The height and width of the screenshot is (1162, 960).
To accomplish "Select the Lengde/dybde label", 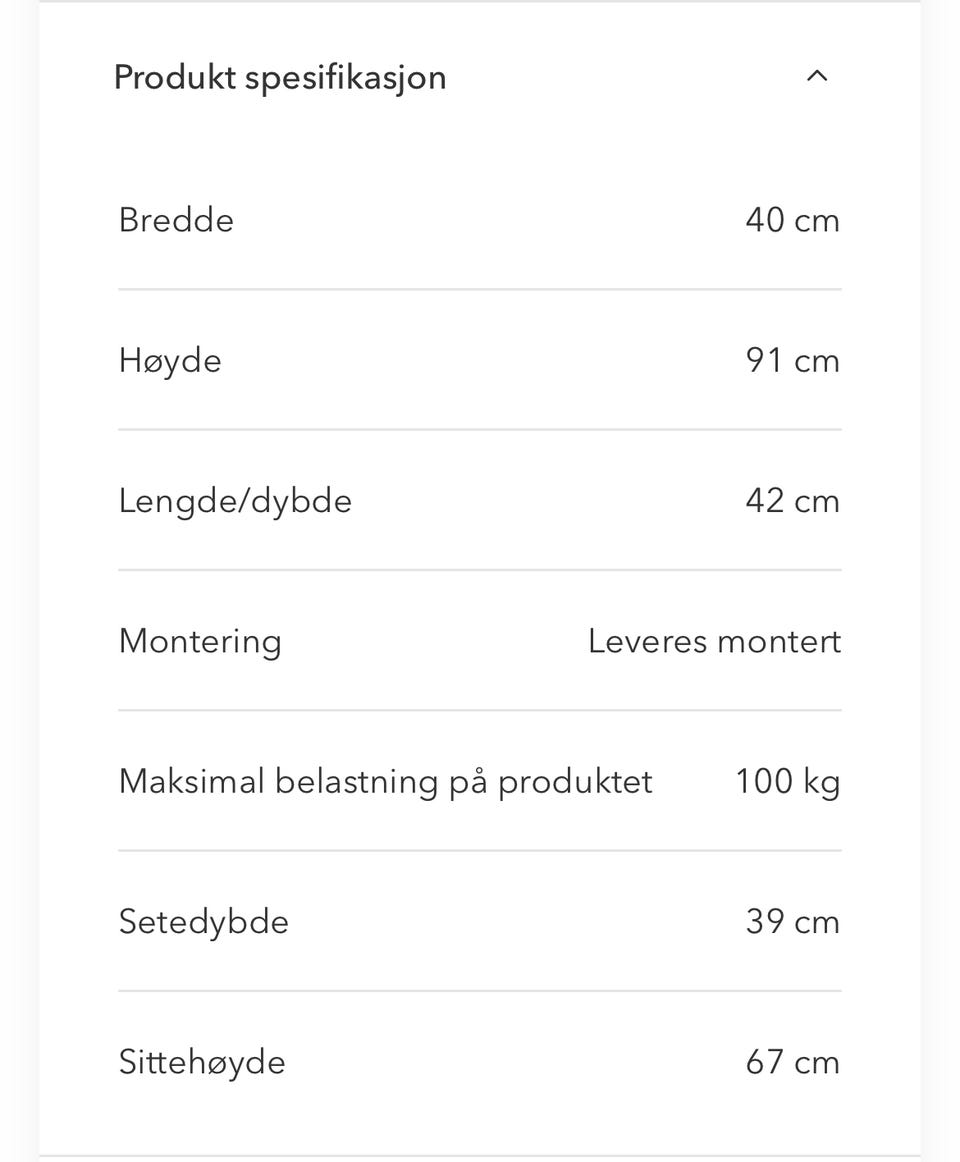I will (x=235, y=500).
